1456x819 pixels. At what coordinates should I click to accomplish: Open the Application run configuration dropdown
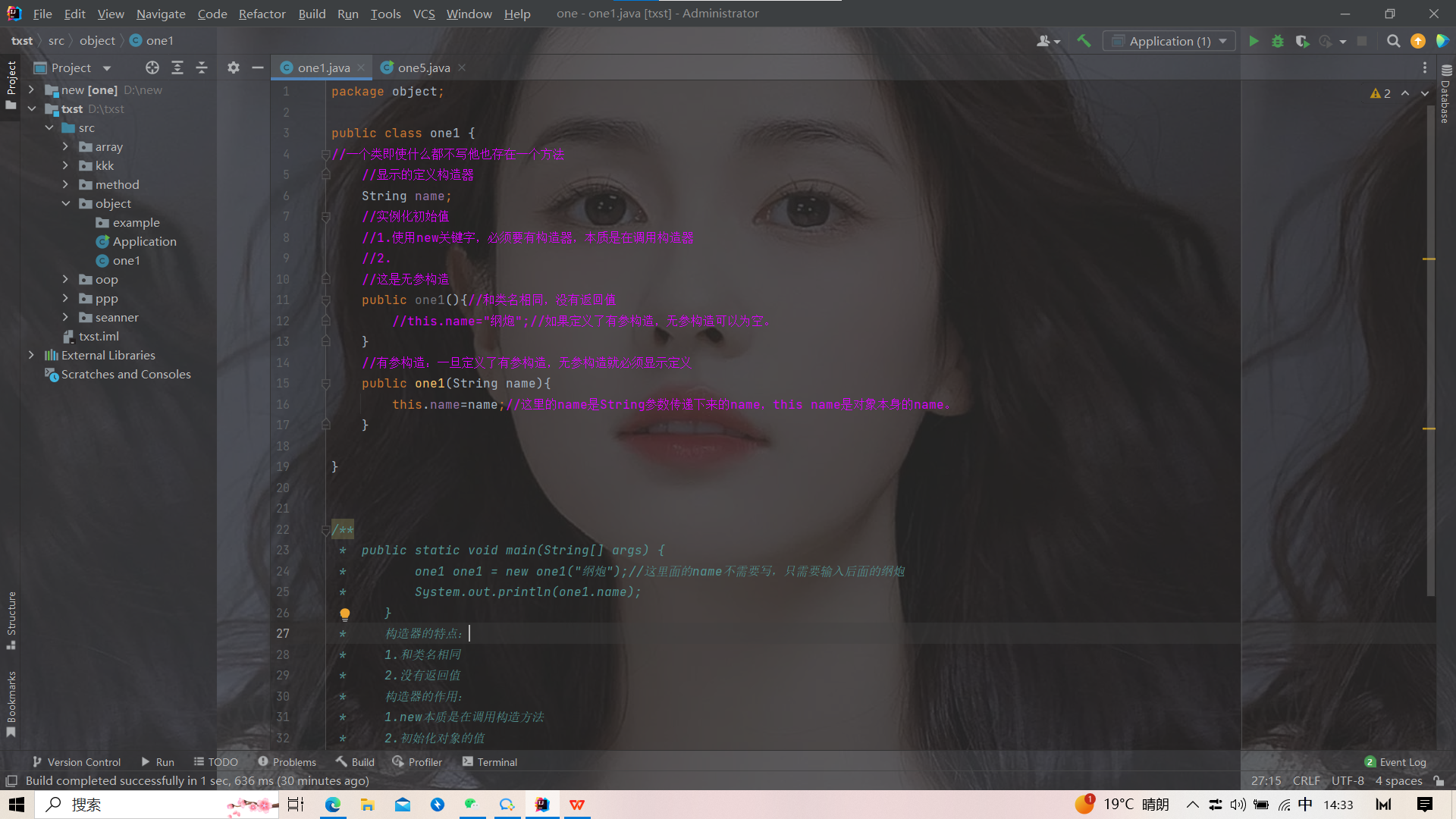pyautogui.click(x=1169, y=42)
